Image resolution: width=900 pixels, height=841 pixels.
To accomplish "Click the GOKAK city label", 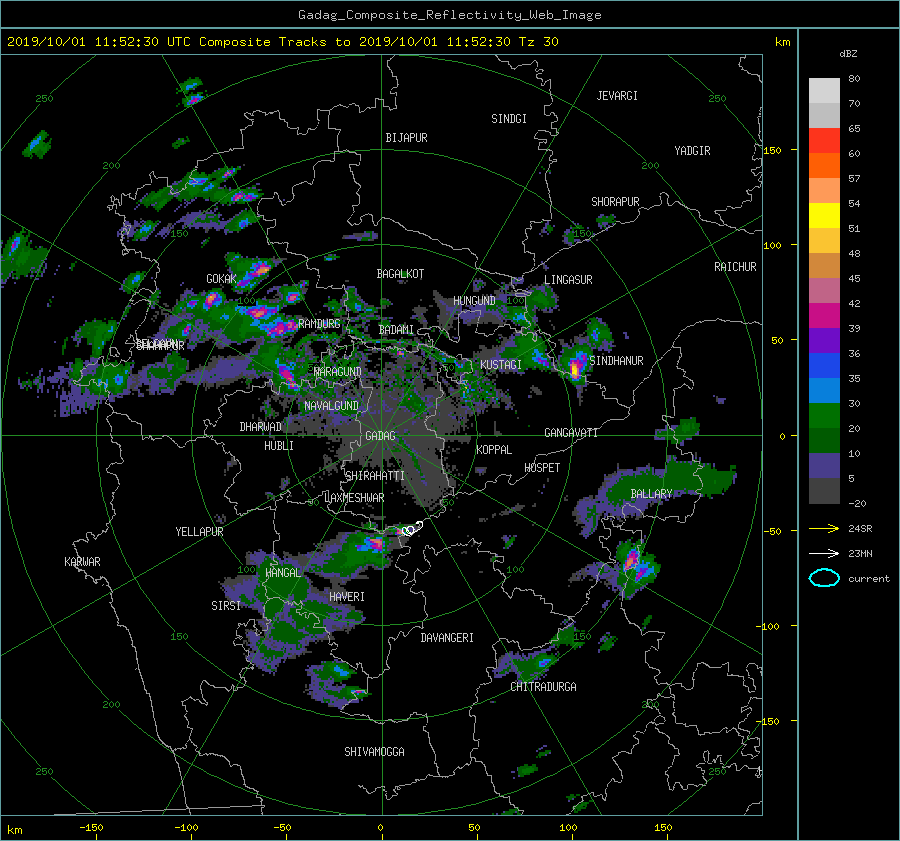I will click(x=222, y=279).
